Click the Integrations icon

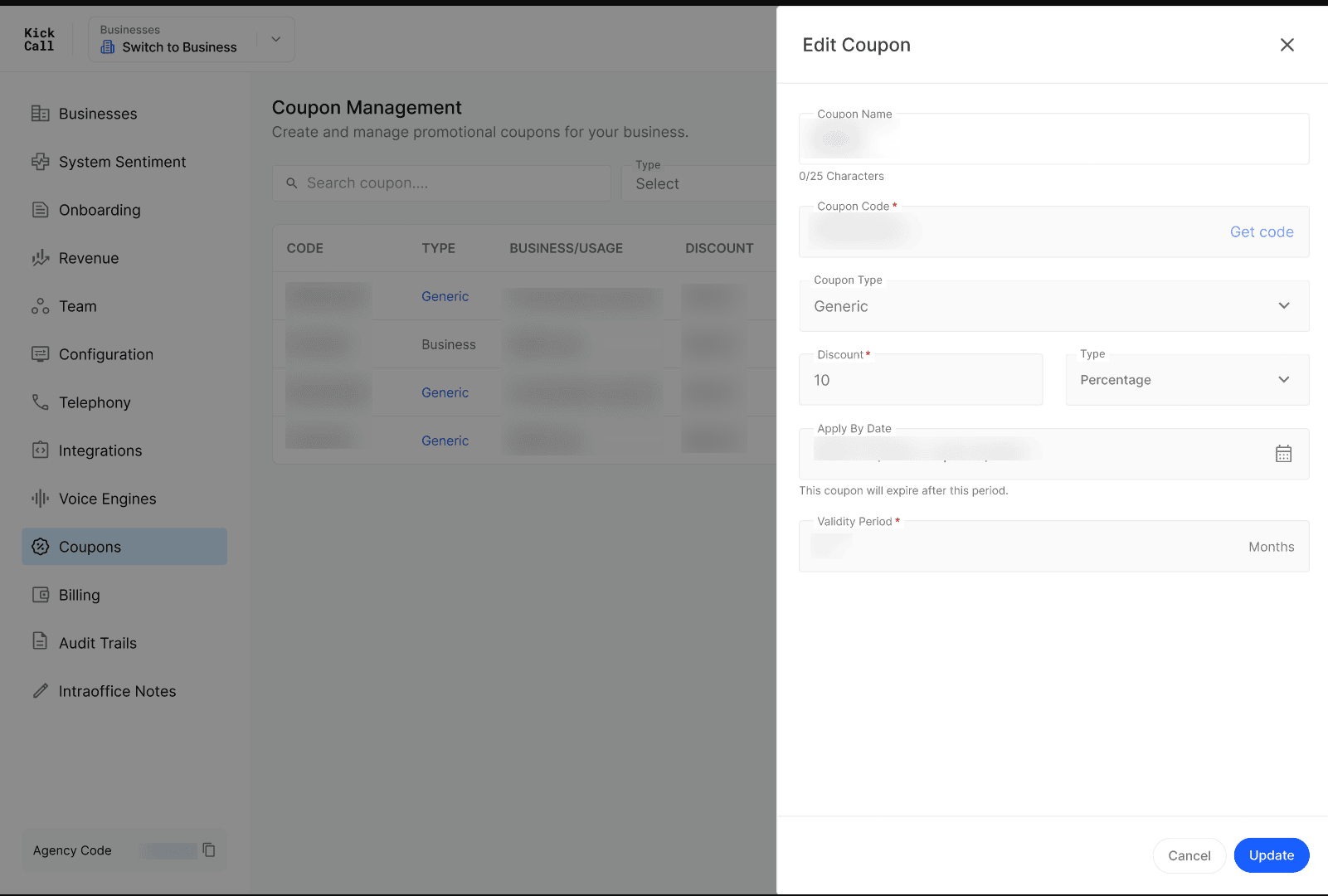pyautogui.click(x=40, y=450)
